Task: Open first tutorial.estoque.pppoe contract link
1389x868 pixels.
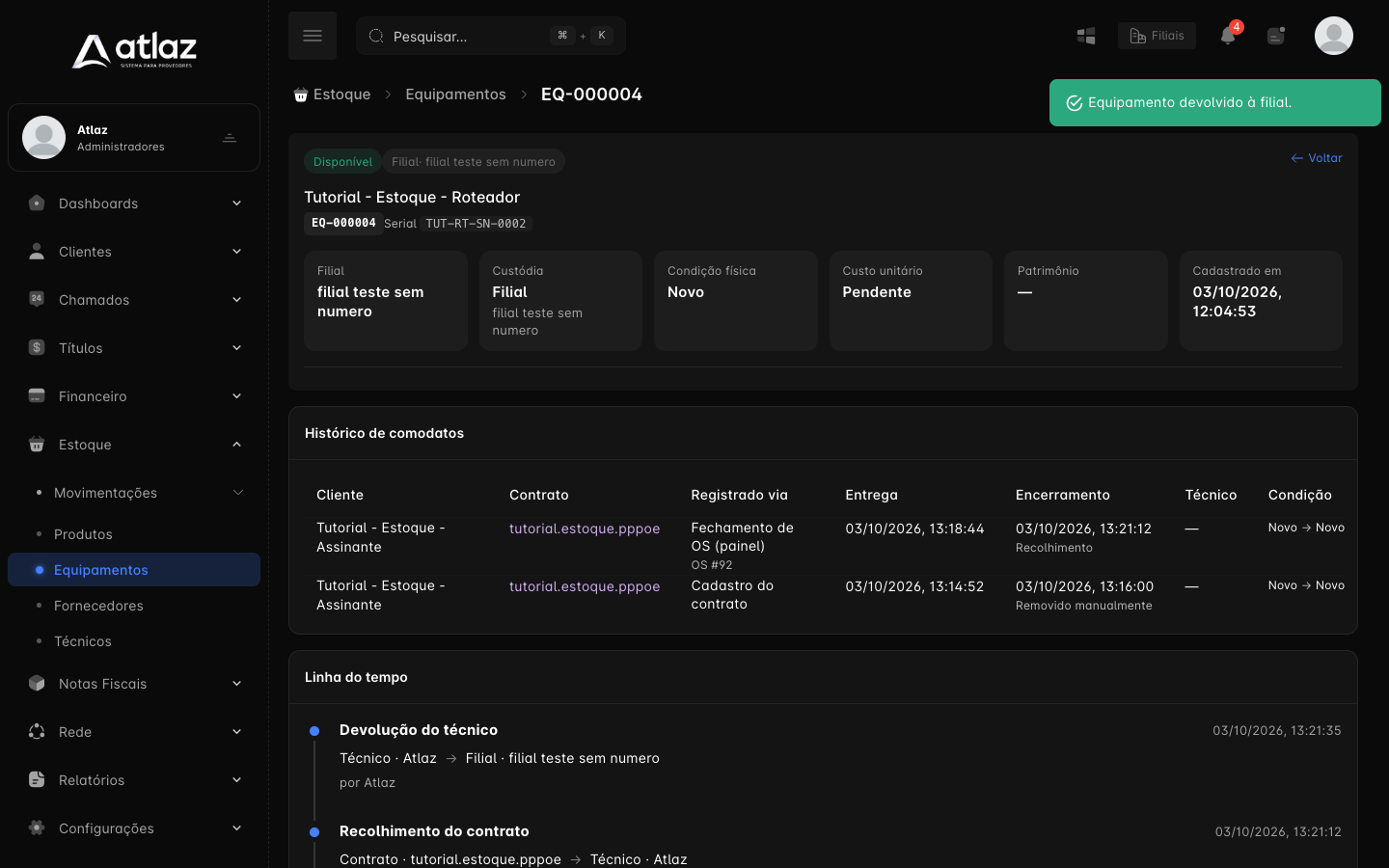Action: pos(585,529)
